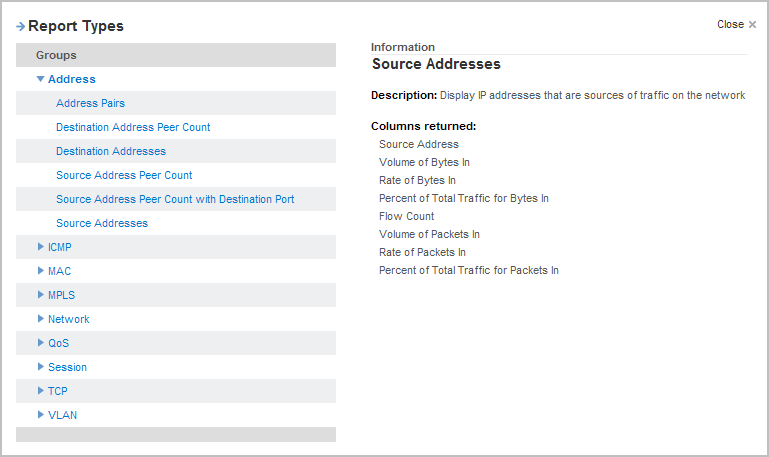Expand the Network group triangle
Image resolution: width=769 pixels, height=457 pixels.
[x=41, y=319]
